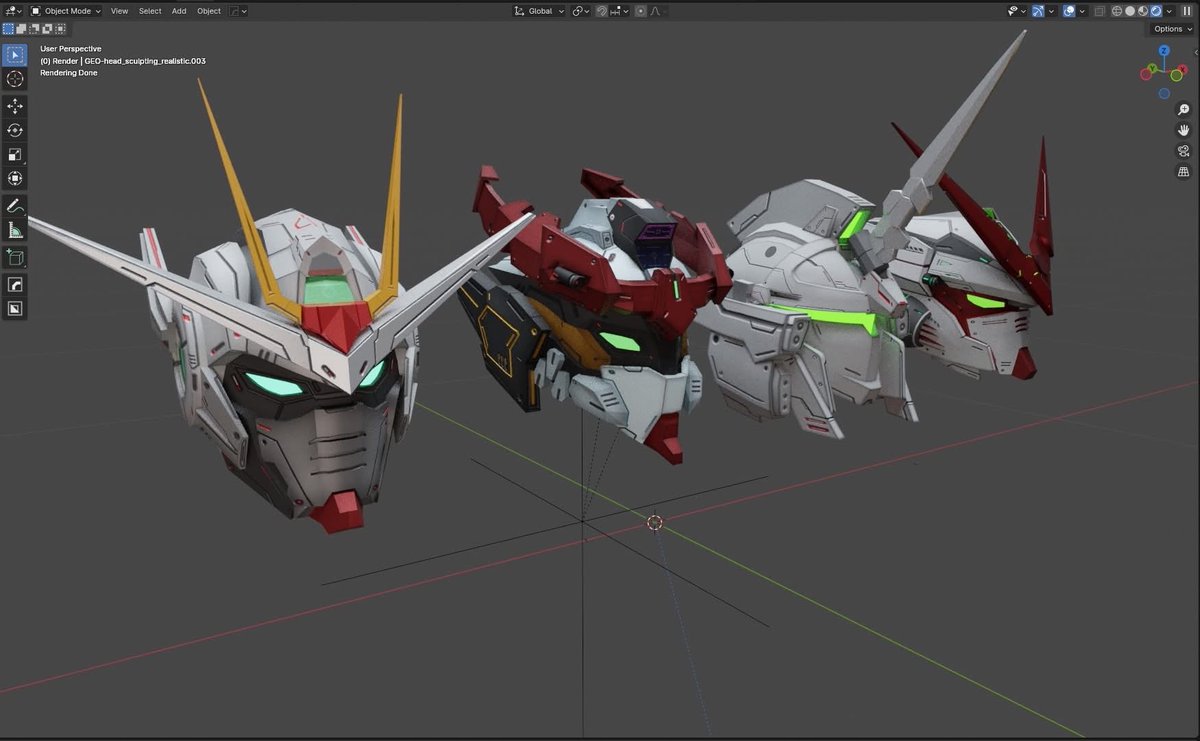Image resolution: width=1200 pixels, height=741 pixels.
Task: Open gizmo settings dropdown arrow
Action: [1052, 11]
